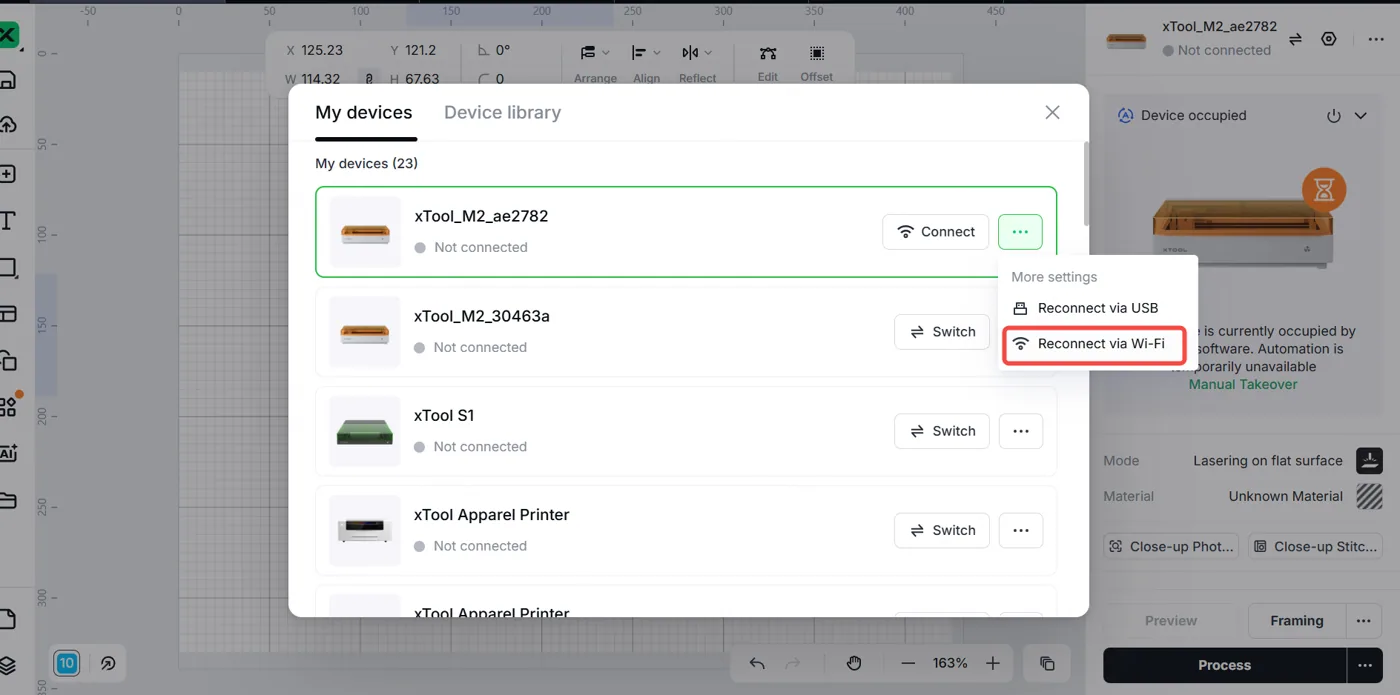Click the minus zoom-out icon
The image size is (1400, 695).
(x=908, y=663)
